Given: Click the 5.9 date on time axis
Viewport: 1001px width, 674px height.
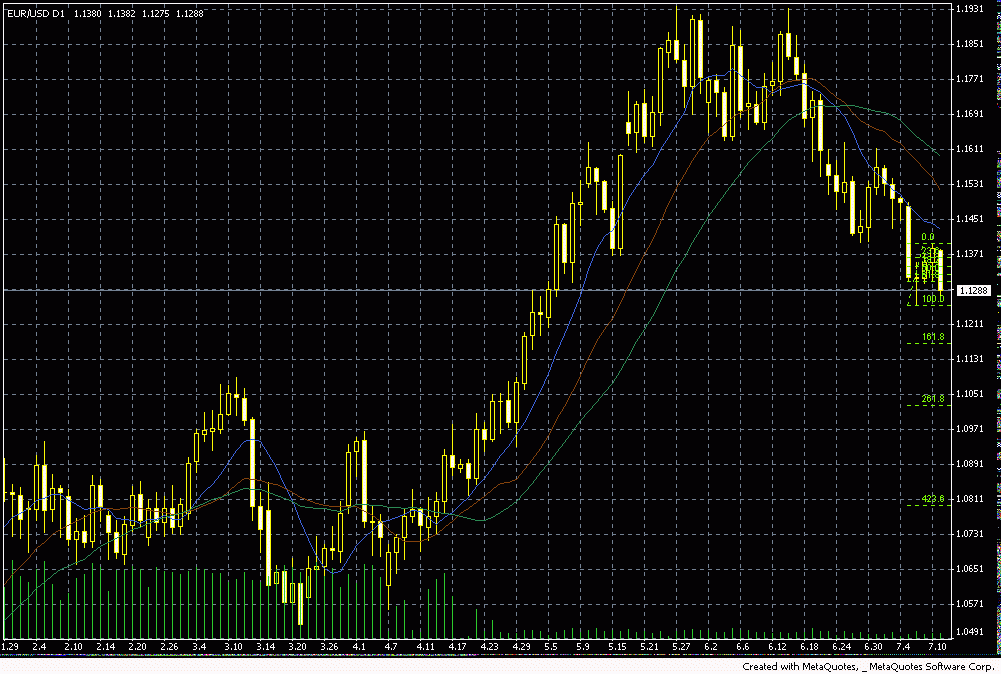Looking at the screenshot, I should point(583,647).
